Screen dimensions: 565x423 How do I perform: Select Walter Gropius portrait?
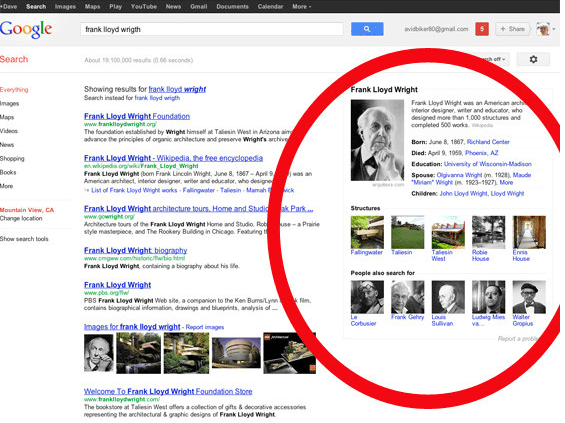click(x=529, y=297)
